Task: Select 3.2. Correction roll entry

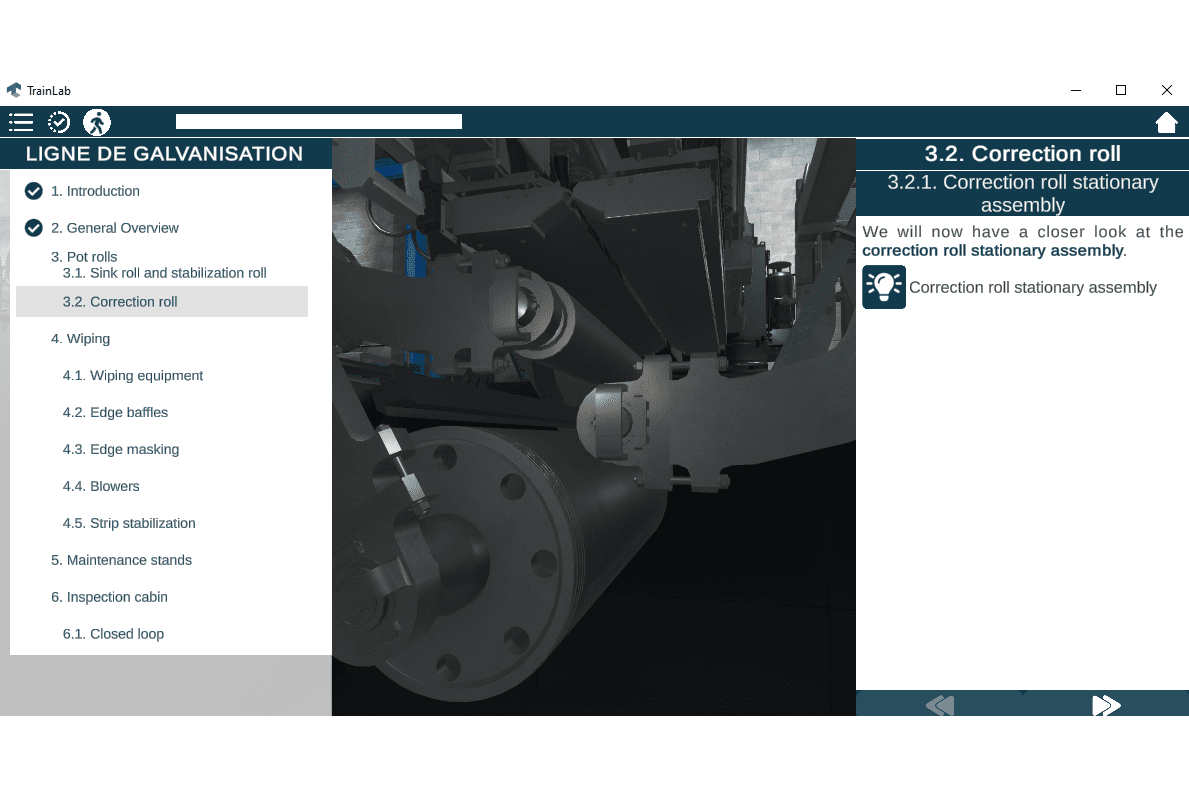Action: (x=120, y=302)
